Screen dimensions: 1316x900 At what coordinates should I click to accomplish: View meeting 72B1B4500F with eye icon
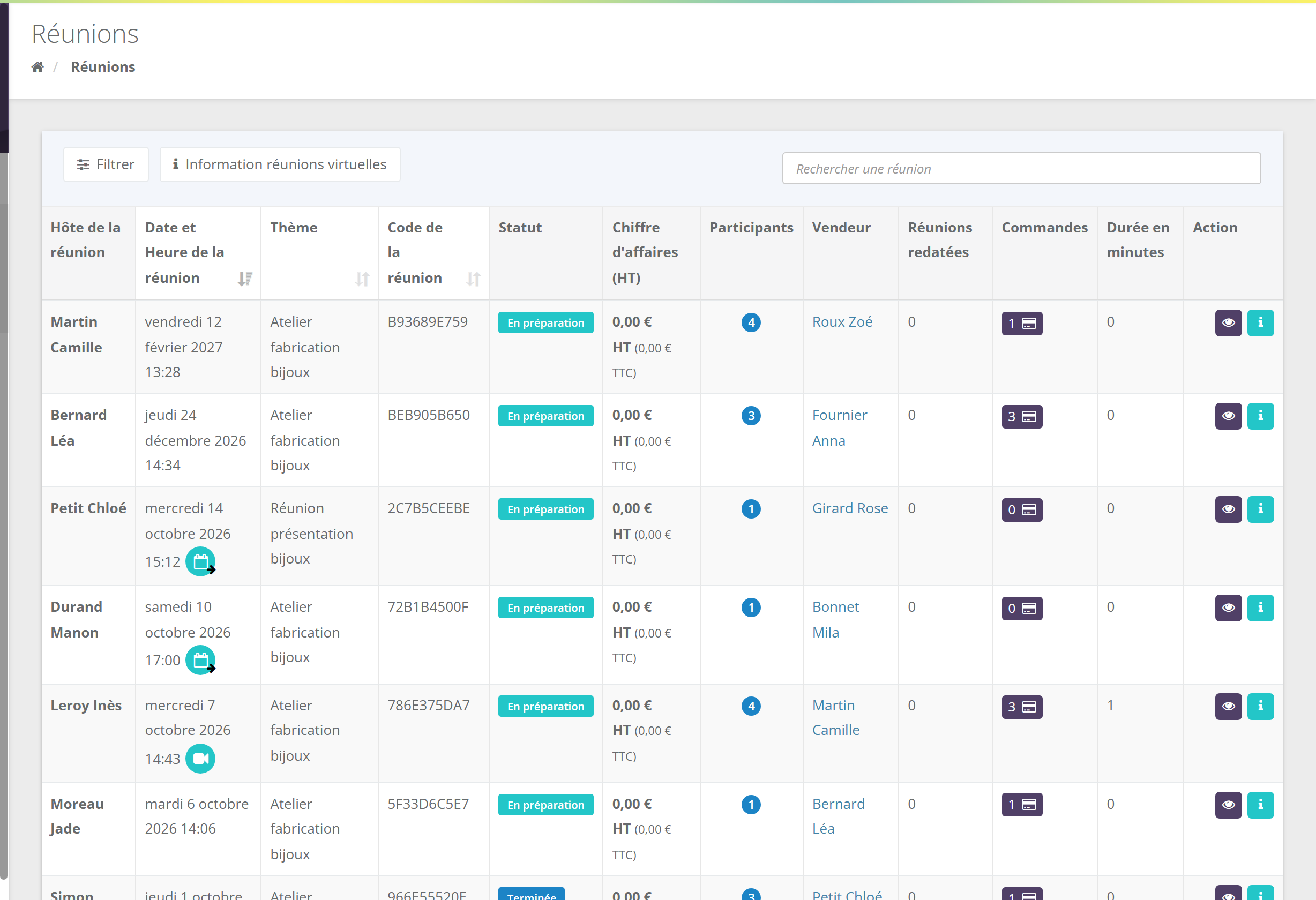(1228, 608)
